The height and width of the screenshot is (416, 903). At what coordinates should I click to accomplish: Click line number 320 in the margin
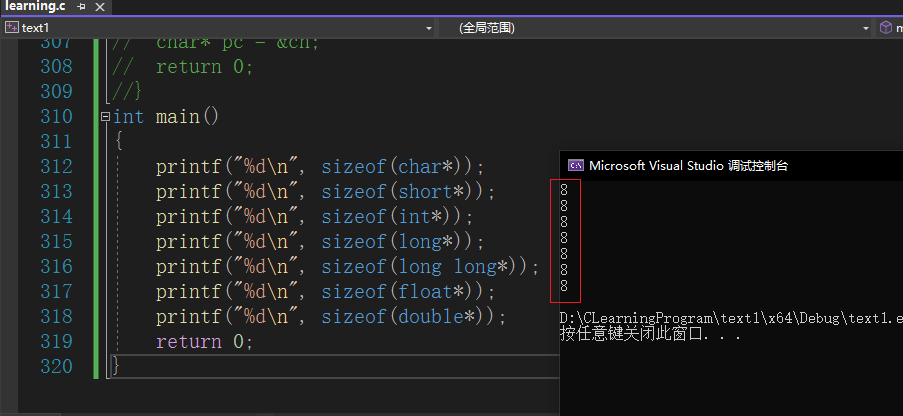(56, 366)
